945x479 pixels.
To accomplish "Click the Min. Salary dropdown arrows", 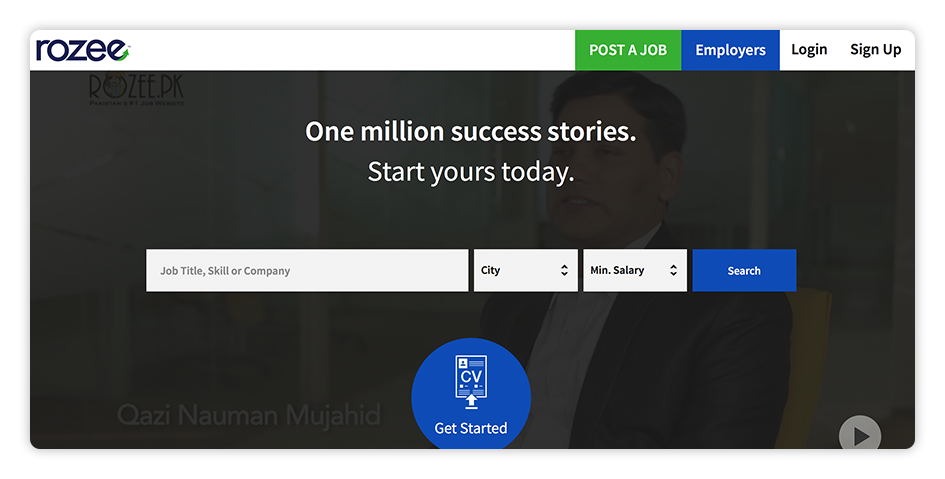I will click(x=673, y=271).
